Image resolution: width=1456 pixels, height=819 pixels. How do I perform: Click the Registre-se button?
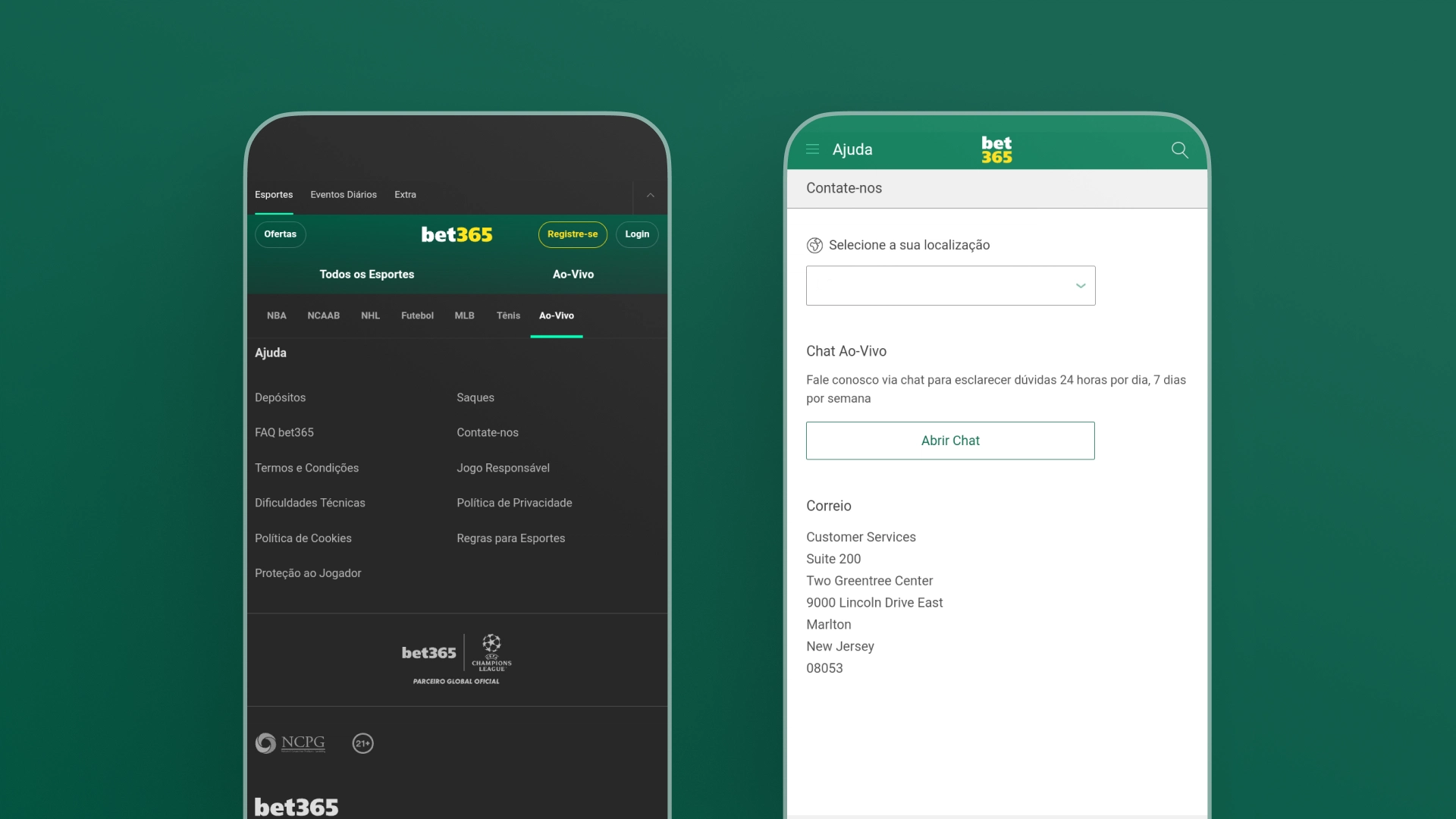pyautogui.click(x=573, y=234)
